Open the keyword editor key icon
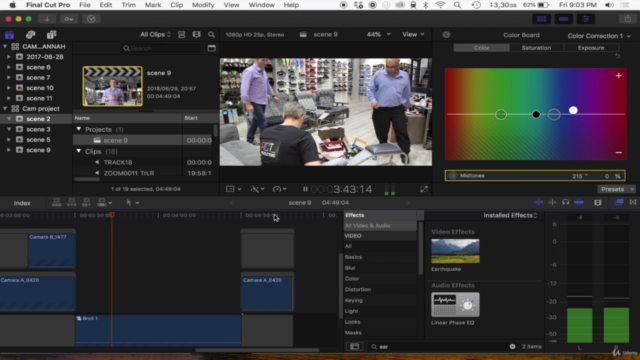 click(x=69, y=19)
